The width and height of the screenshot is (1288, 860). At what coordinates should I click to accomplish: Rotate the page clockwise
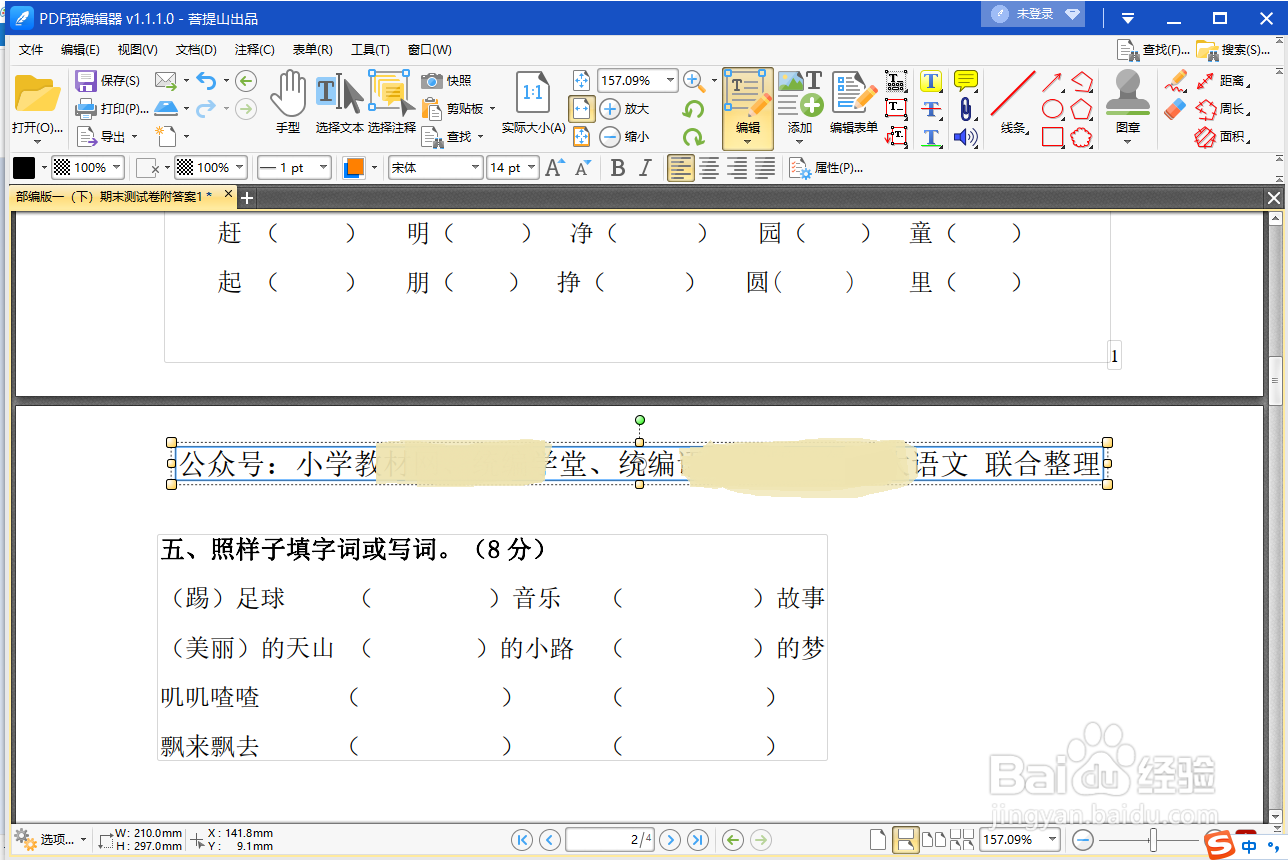coord(693,137)
